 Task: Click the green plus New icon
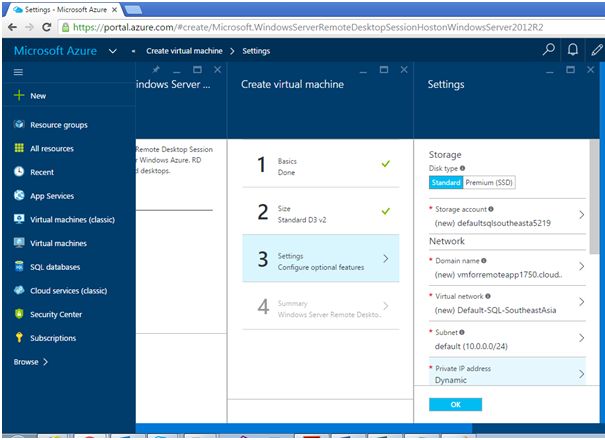[x=19, y=95]
